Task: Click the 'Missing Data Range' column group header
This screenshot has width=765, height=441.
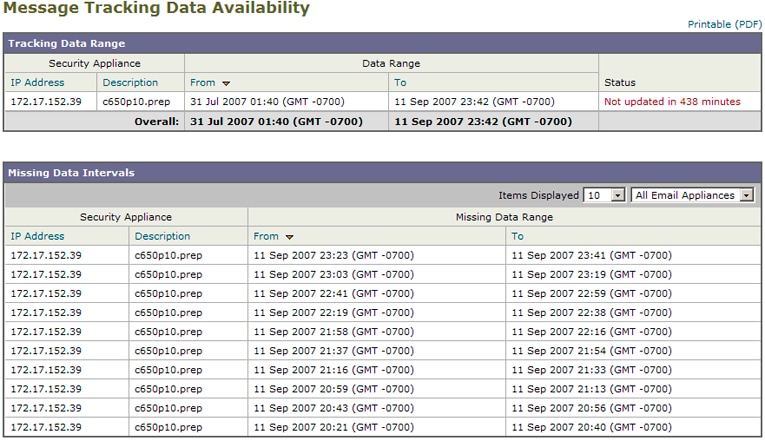Action: pyautogui.click(x=504, y=217)
